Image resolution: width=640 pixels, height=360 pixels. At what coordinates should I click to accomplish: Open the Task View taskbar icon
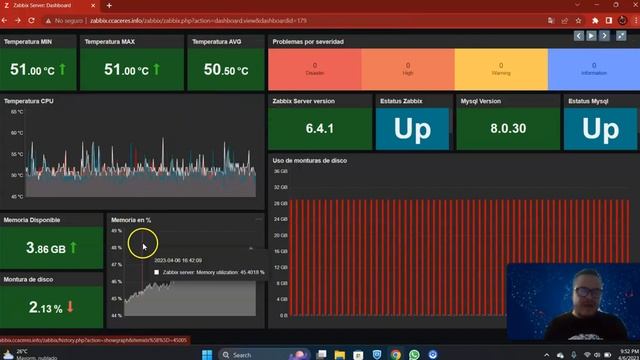(x=321, y=354)
